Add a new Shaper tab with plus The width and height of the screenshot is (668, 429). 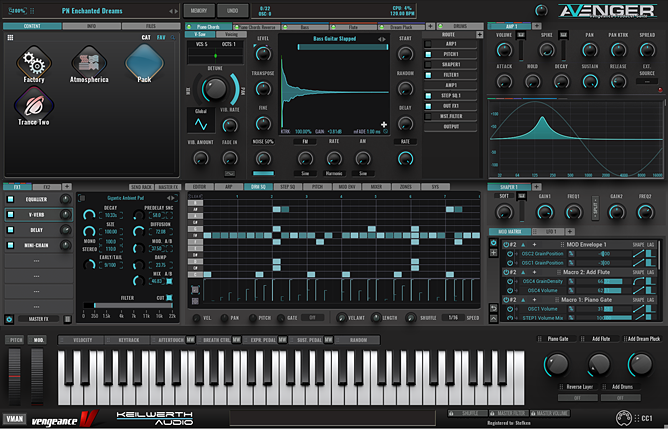pos(536,187)
